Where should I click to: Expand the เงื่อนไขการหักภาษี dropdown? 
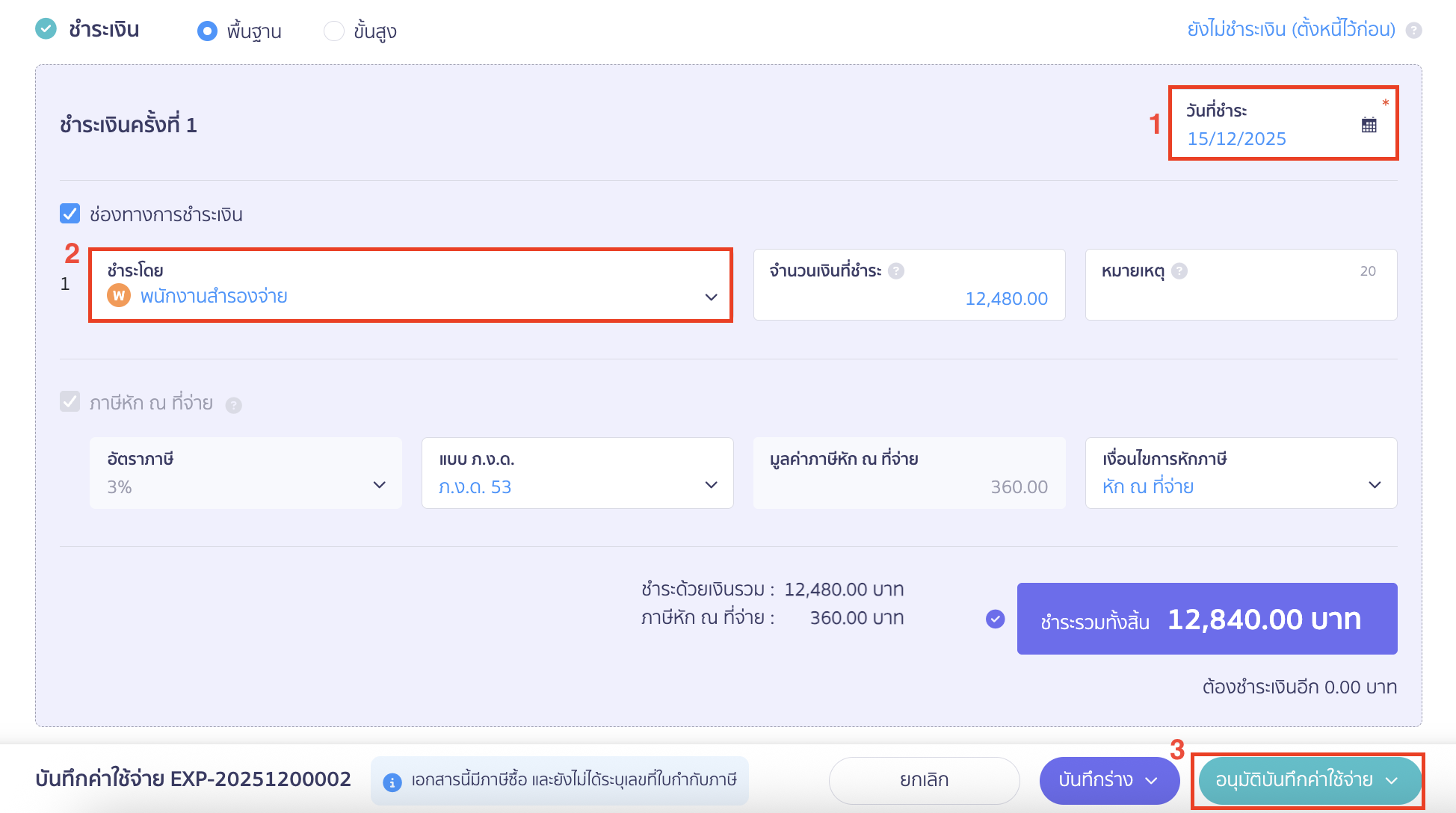point(1375,484)
